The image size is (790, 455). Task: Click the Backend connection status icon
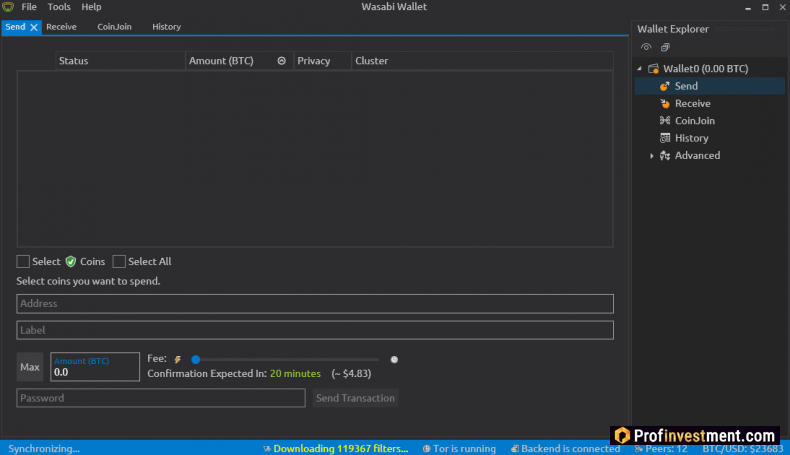click(514, 448)
